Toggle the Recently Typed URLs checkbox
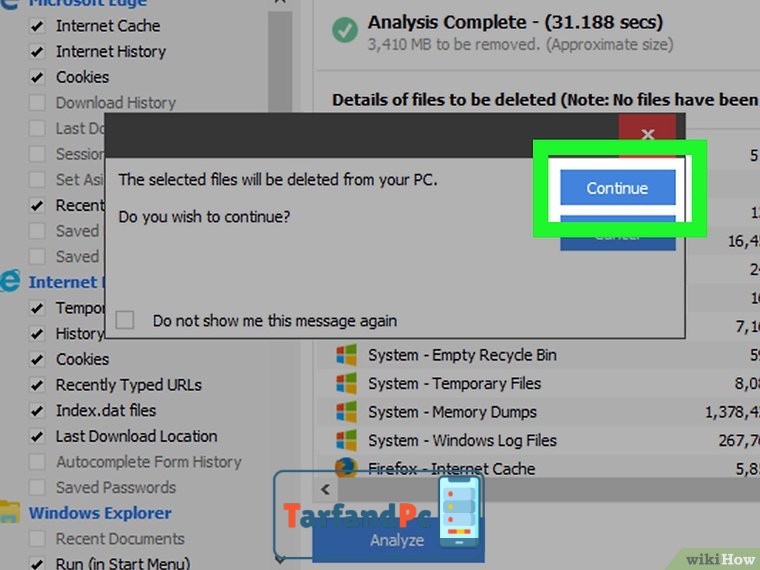 pos(37,385)
